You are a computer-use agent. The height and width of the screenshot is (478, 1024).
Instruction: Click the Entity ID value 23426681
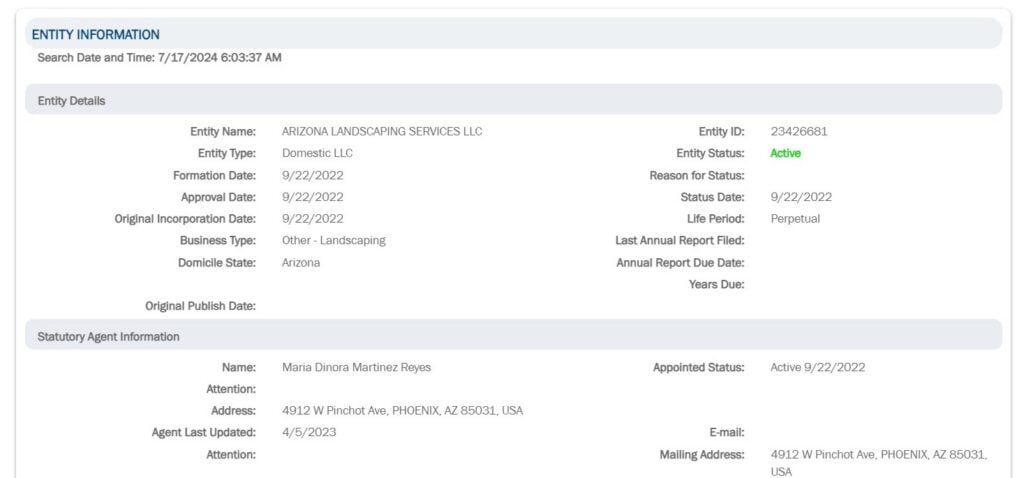click(799, 131)
